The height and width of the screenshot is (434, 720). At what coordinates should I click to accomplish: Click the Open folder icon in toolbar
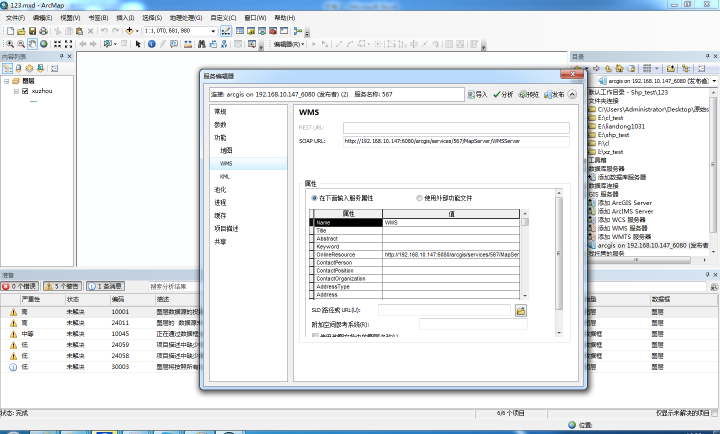point(21,31)
